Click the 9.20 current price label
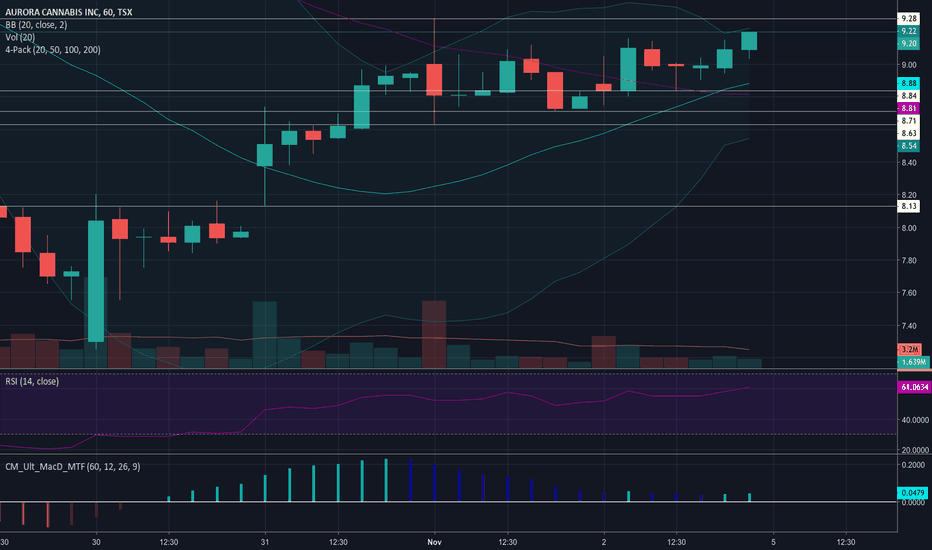The height and width of the screenshot is (550, 932). pos(908,43)
